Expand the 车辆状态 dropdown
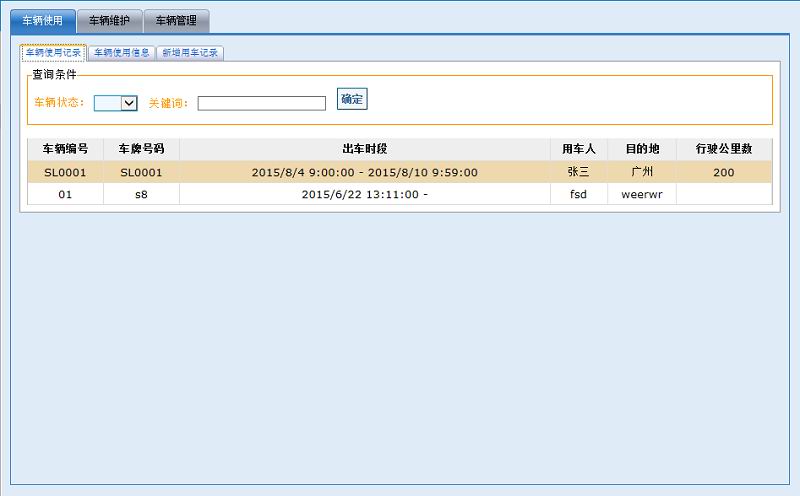This screenshot has height=496, width=800. [x=116, y=103]
